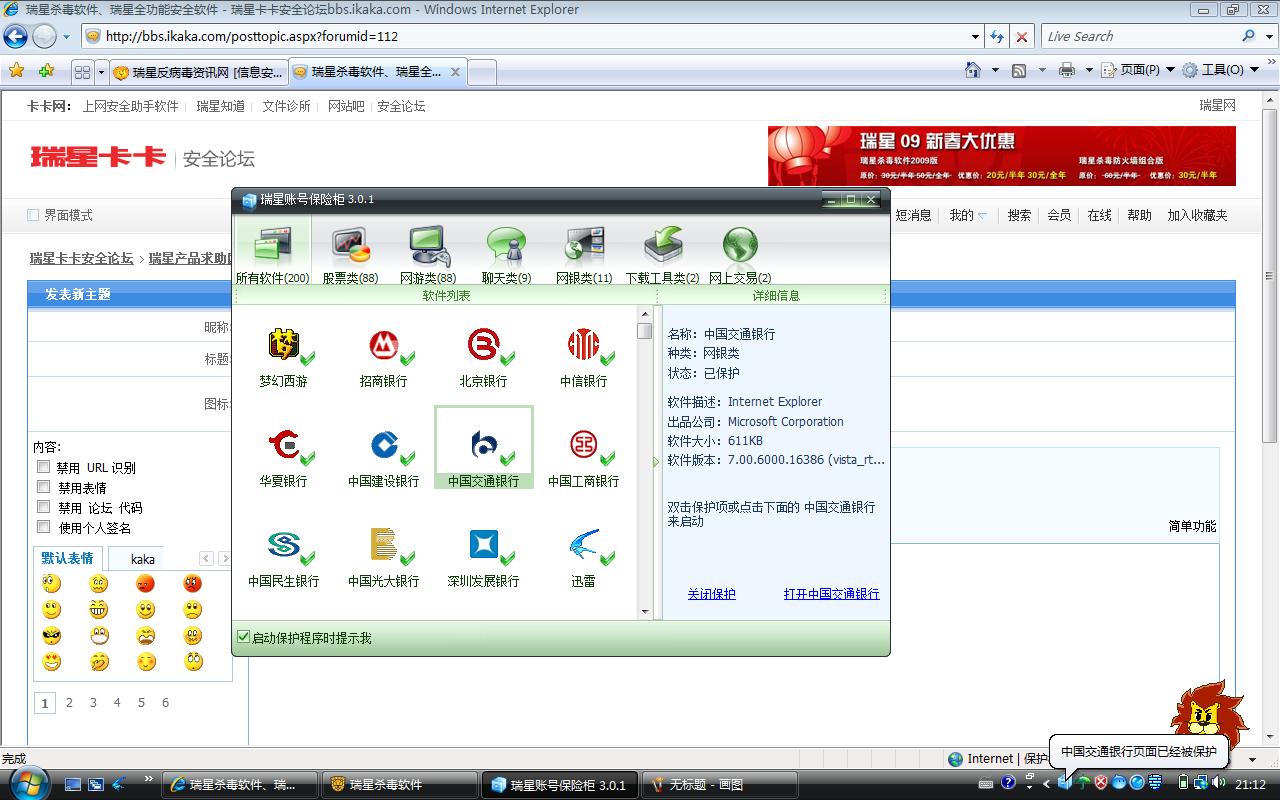This screenshot has width=1280, height=800.
Task: Toggle 启动保护程序时提示我 checkbox
Action: 243,637
